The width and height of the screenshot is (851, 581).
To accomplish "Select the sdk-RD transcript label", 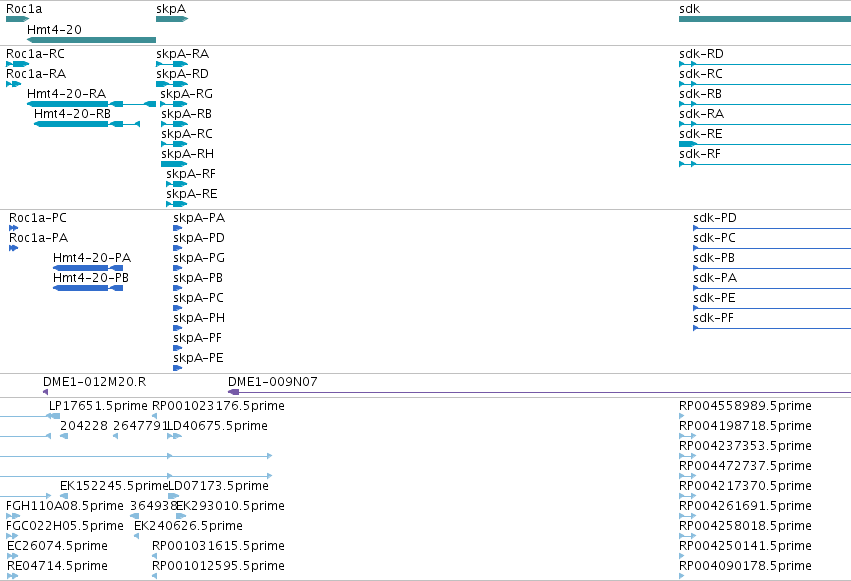I will (701, 54).
